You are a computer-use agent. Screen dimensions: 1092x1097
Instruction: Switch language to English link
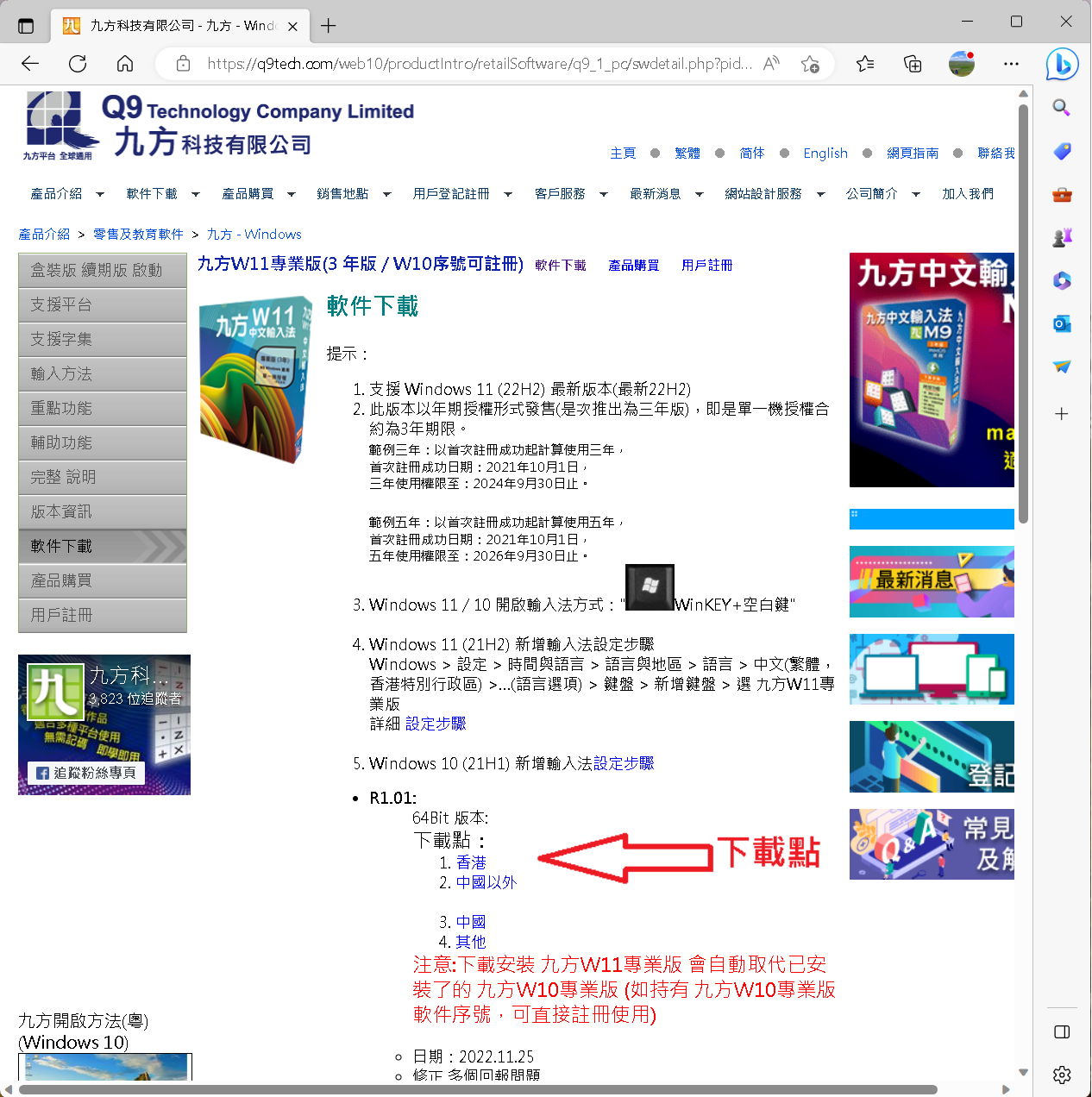tap(825, 153)
